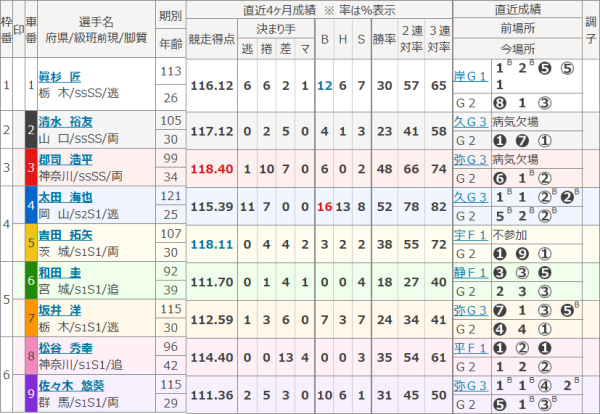Open 久G3 link in 清水 裕友 row
Viewport: 600px width, 414px height.
pyautogui.click(x=470, y=122)
